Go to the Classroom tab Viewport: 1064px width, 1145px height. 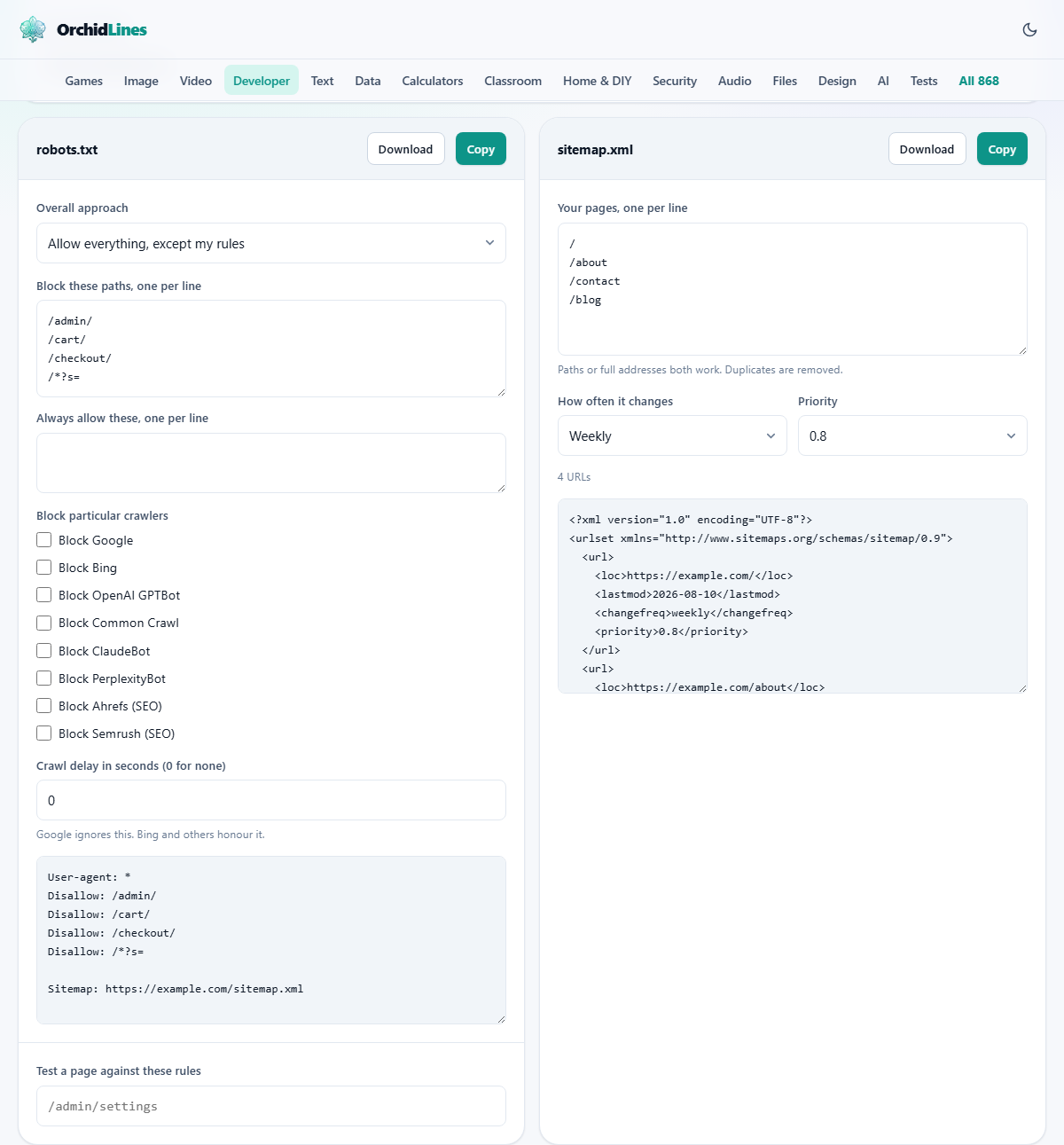coord(513,81)
